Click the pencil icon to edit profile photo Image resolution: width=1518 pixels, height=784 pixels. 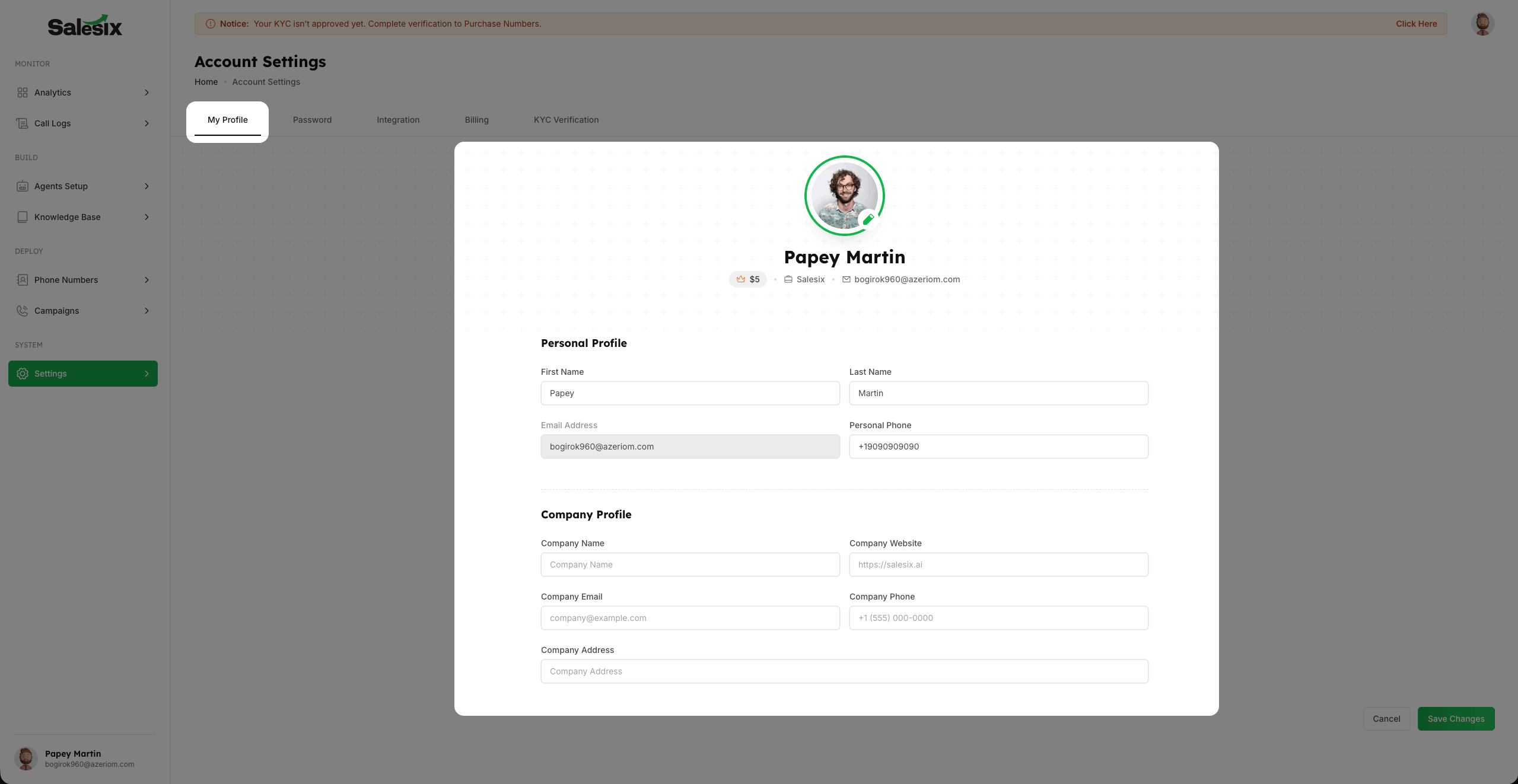[868, 219]
